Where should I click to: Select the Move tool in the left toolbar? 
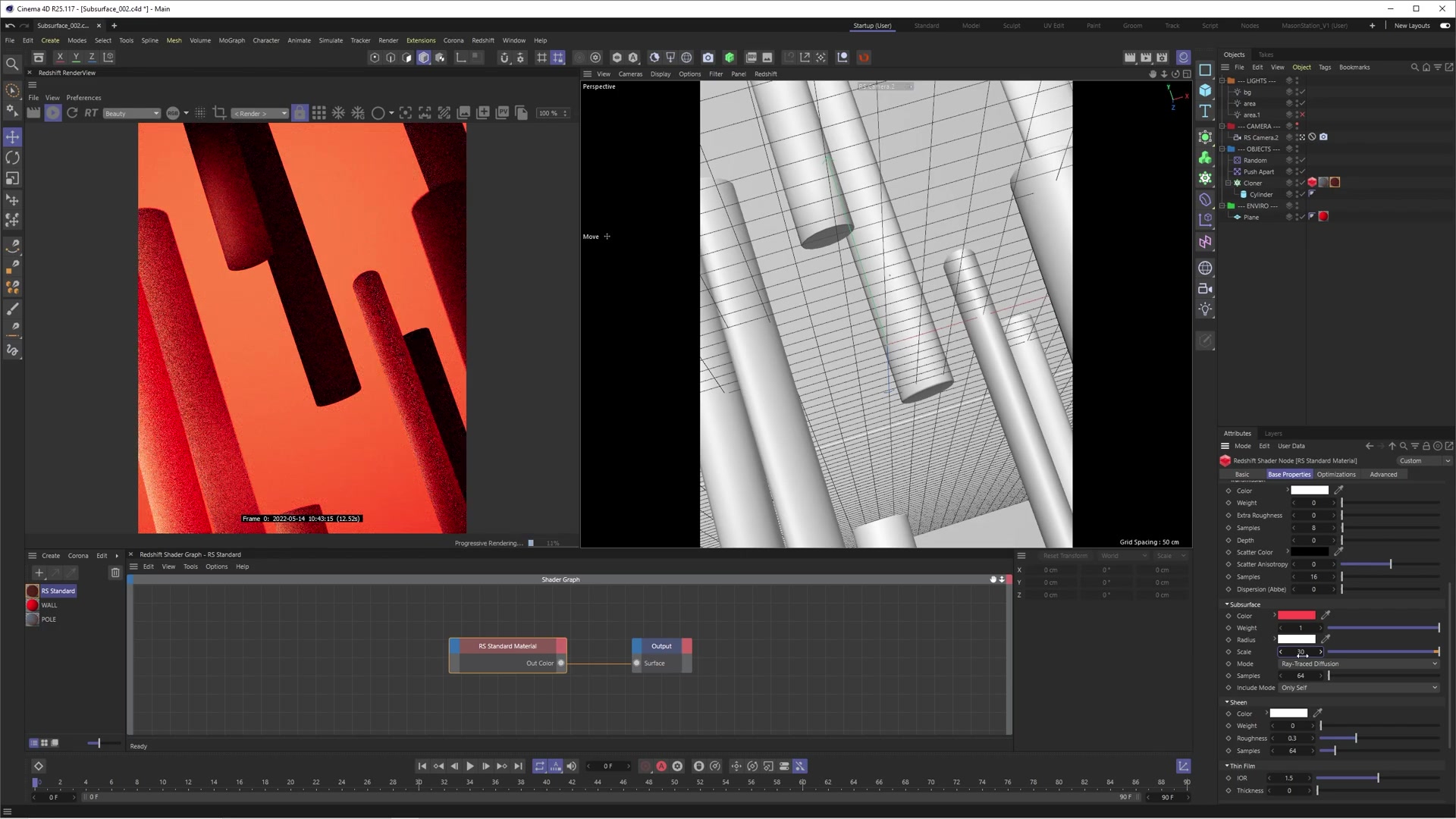12,137
